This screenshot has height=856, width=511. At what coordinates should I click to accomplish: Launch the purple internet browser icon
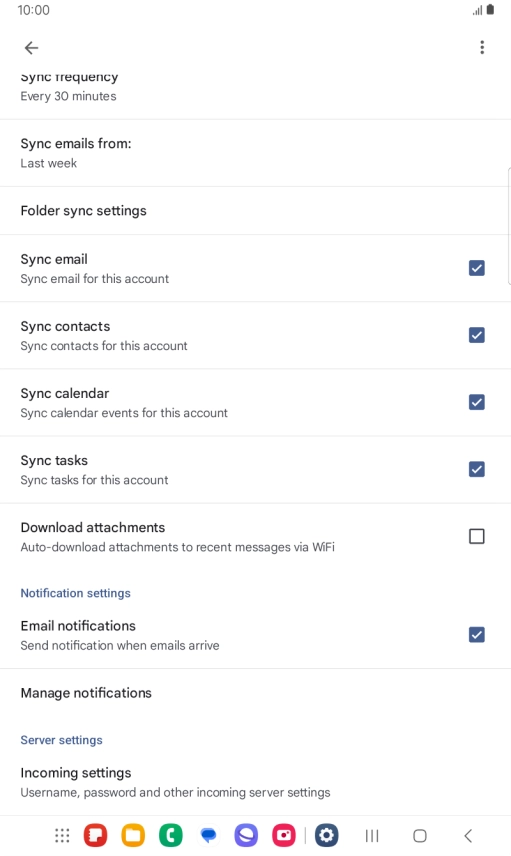(x=246, y=835)
